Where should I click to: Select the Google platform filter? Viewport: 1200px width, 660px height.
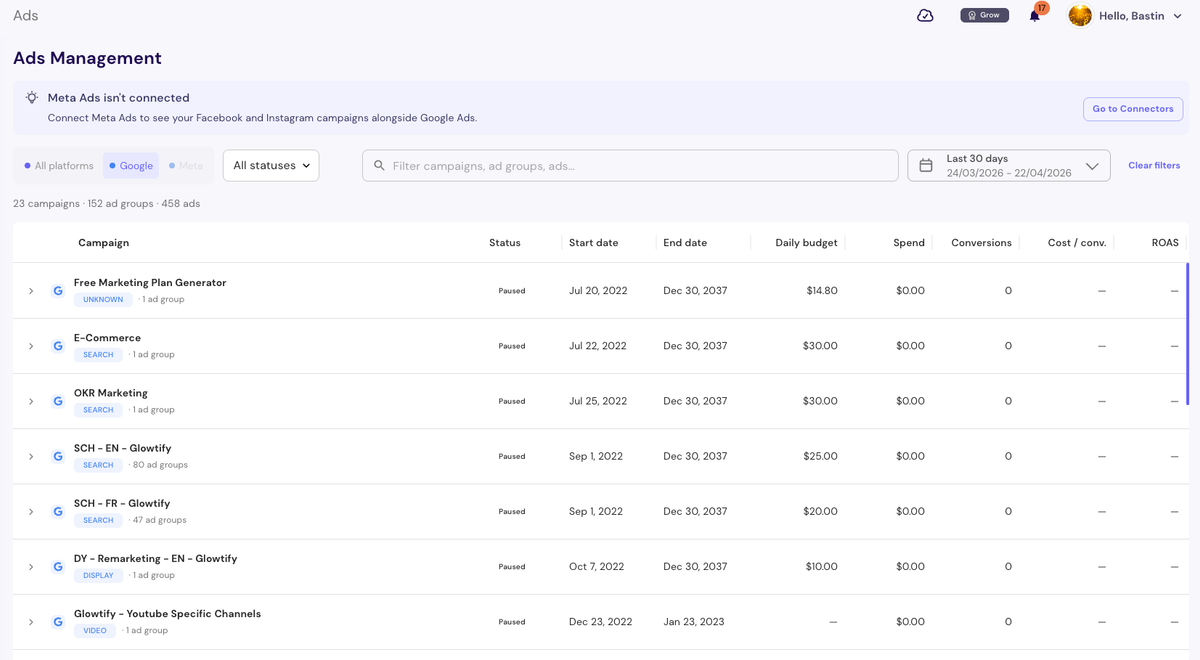131,166
